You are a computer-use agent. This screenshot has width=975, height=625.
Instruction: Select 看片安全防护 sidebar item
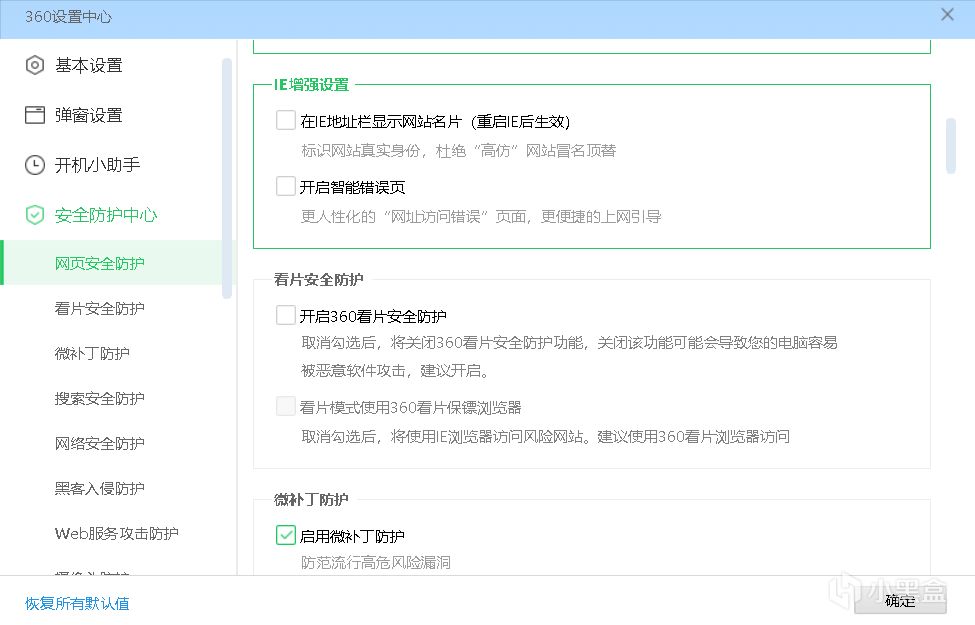[99, 308]
